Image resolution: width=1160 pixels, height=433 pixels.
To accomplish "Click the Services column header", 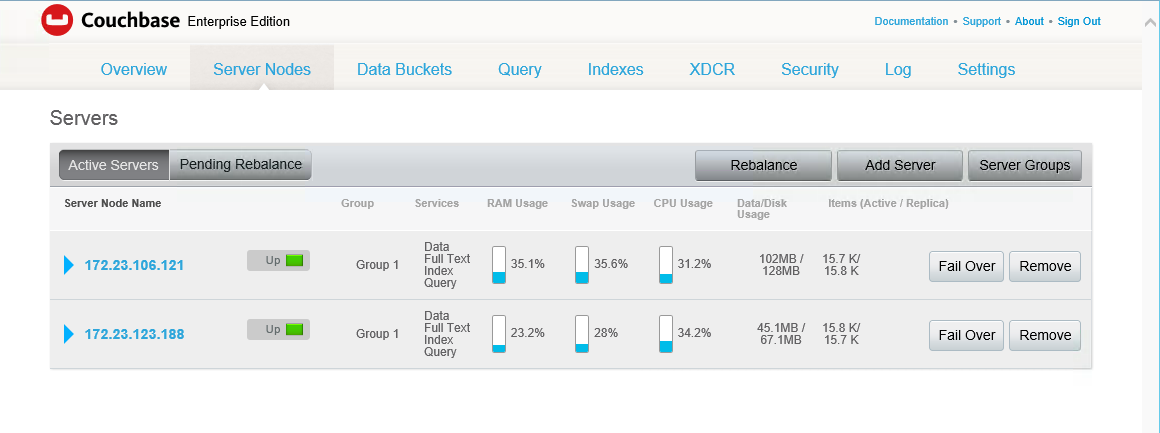I will click(x=436, y=203).
